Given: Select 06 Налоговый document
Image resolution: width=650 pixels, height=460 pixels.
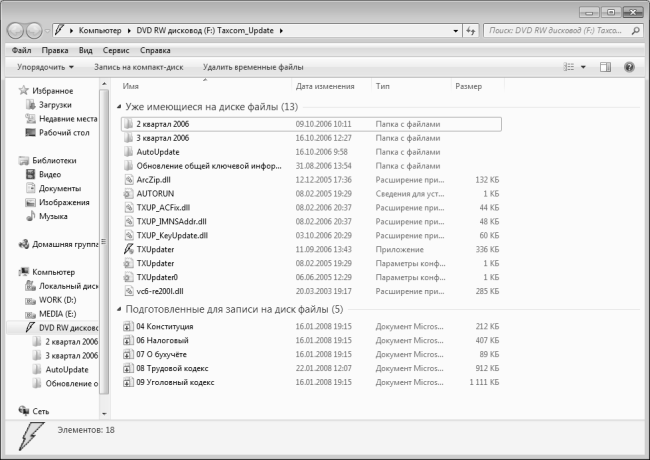Looking at the screenshot, I should click(311, 340).
